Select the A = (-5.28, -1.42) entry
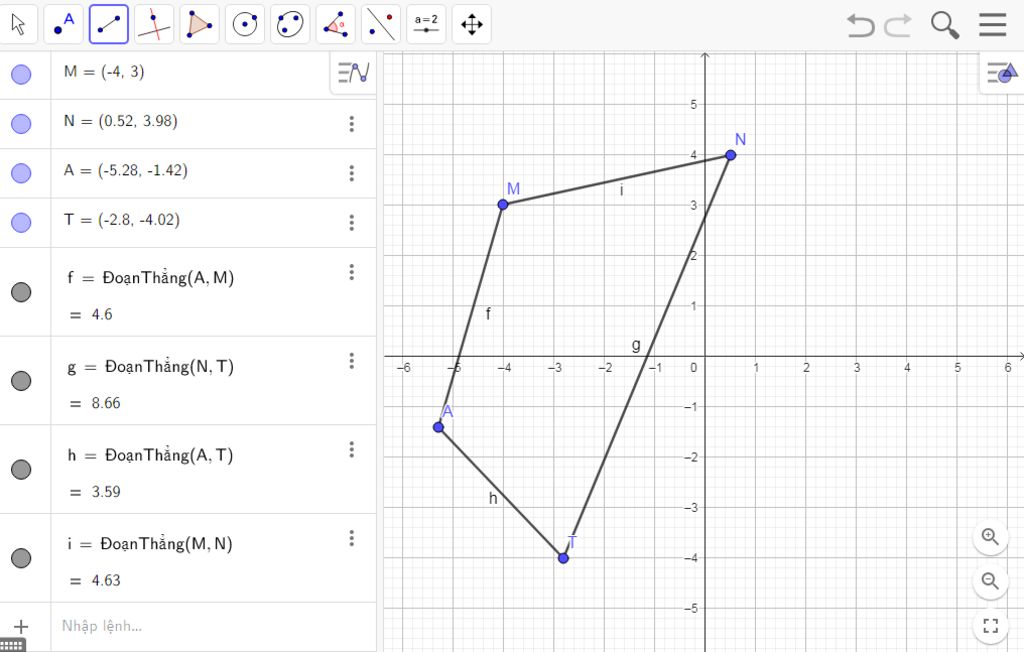 coord(125,171)
